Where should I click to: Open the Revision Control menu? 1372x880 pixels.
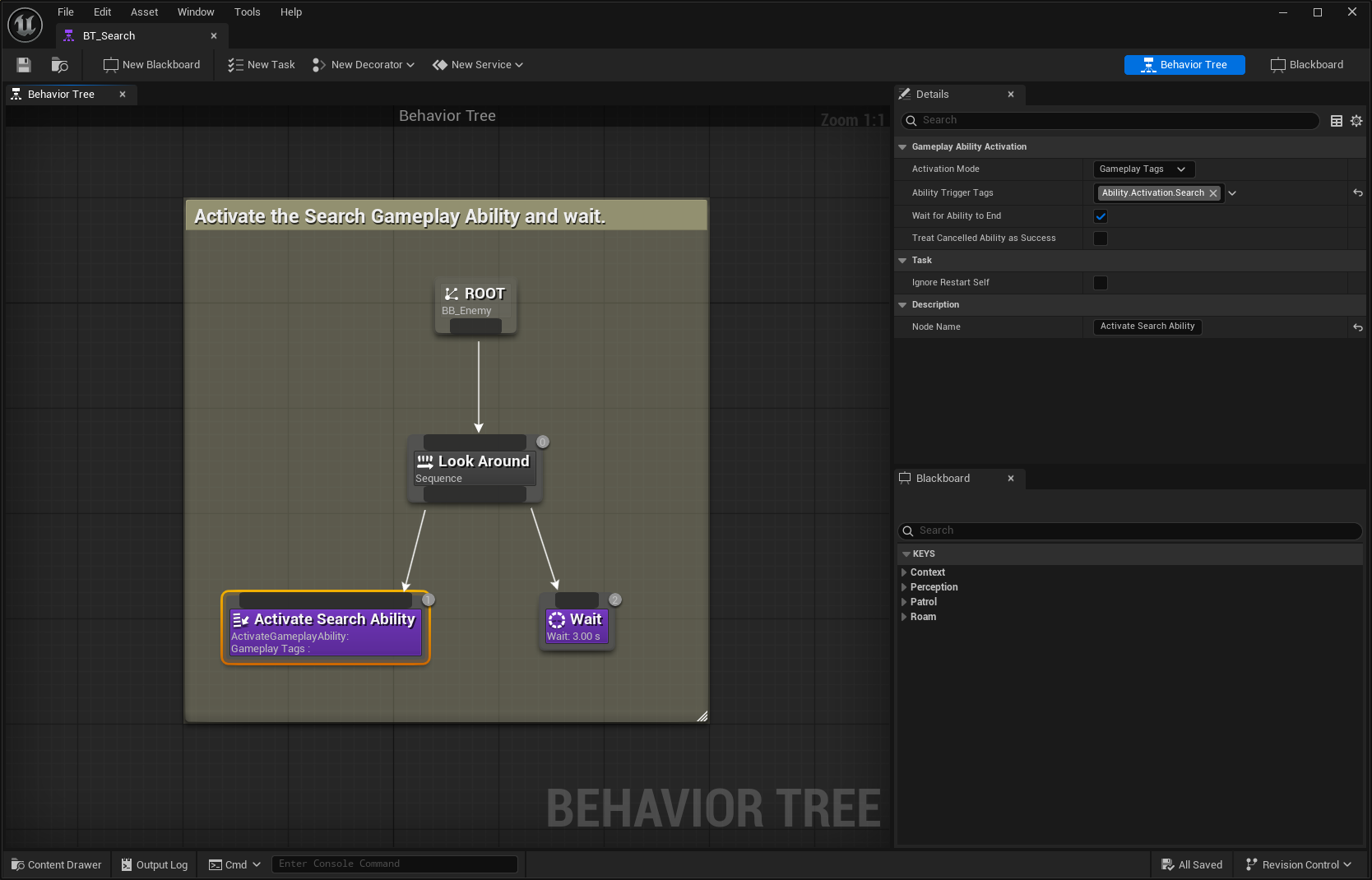(1298, 864)
